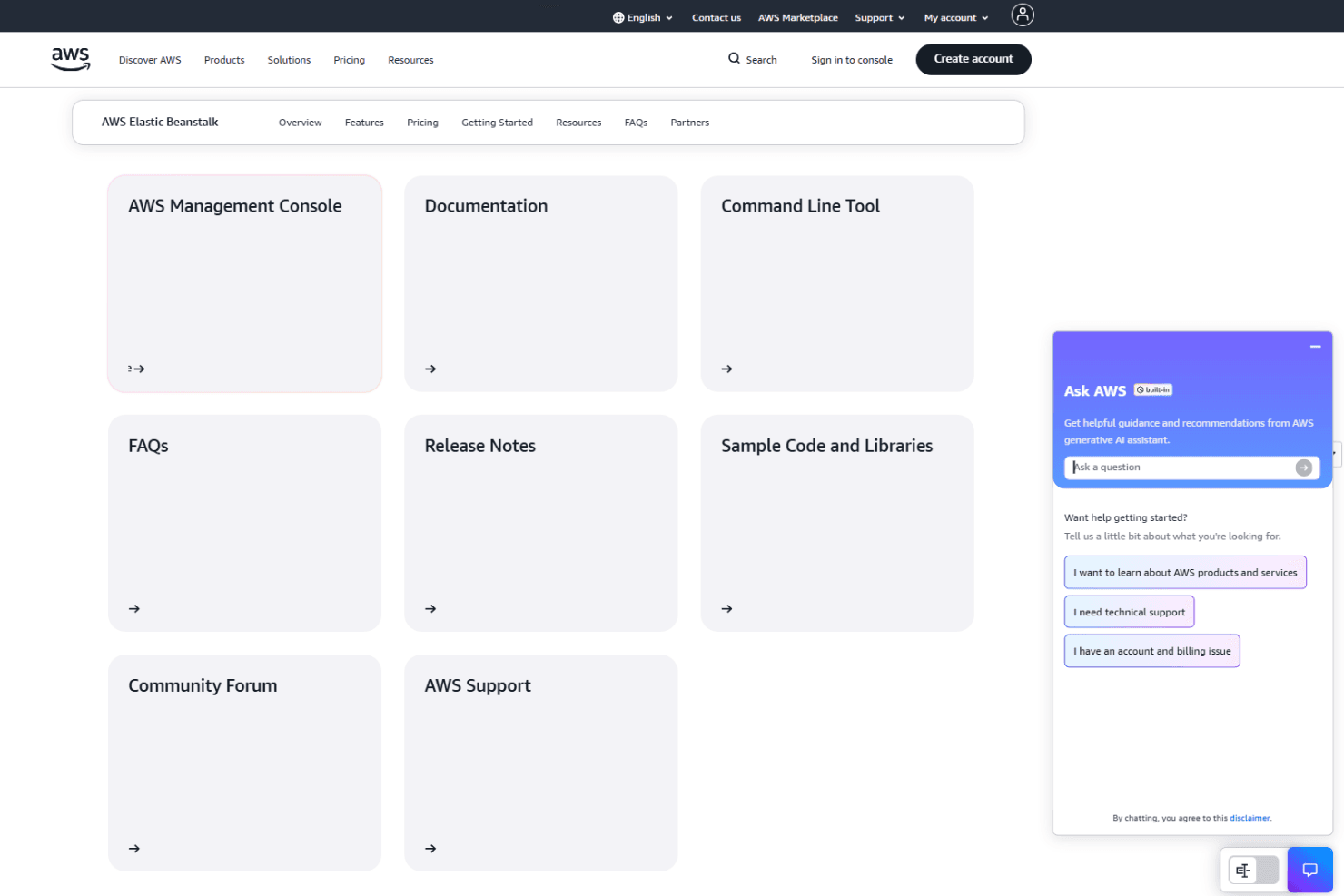Image resolution: width=1344 pixels, height=896 pixels.
Task: Open the Partners tab
Action: (x=689, y=123)
